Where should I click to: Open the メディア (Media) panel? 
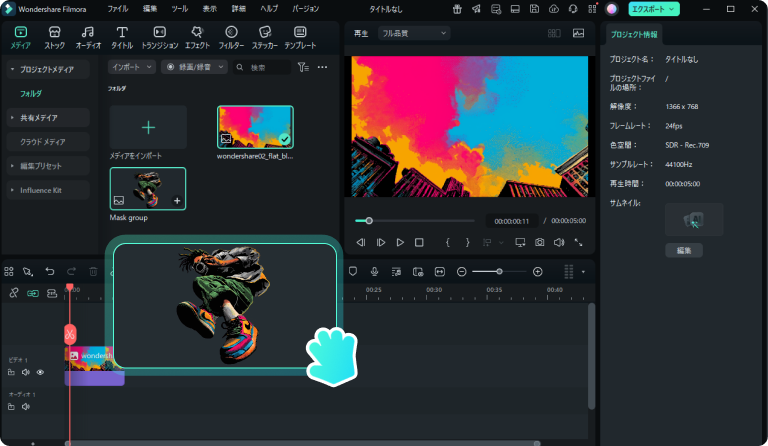tap(21, 38)
